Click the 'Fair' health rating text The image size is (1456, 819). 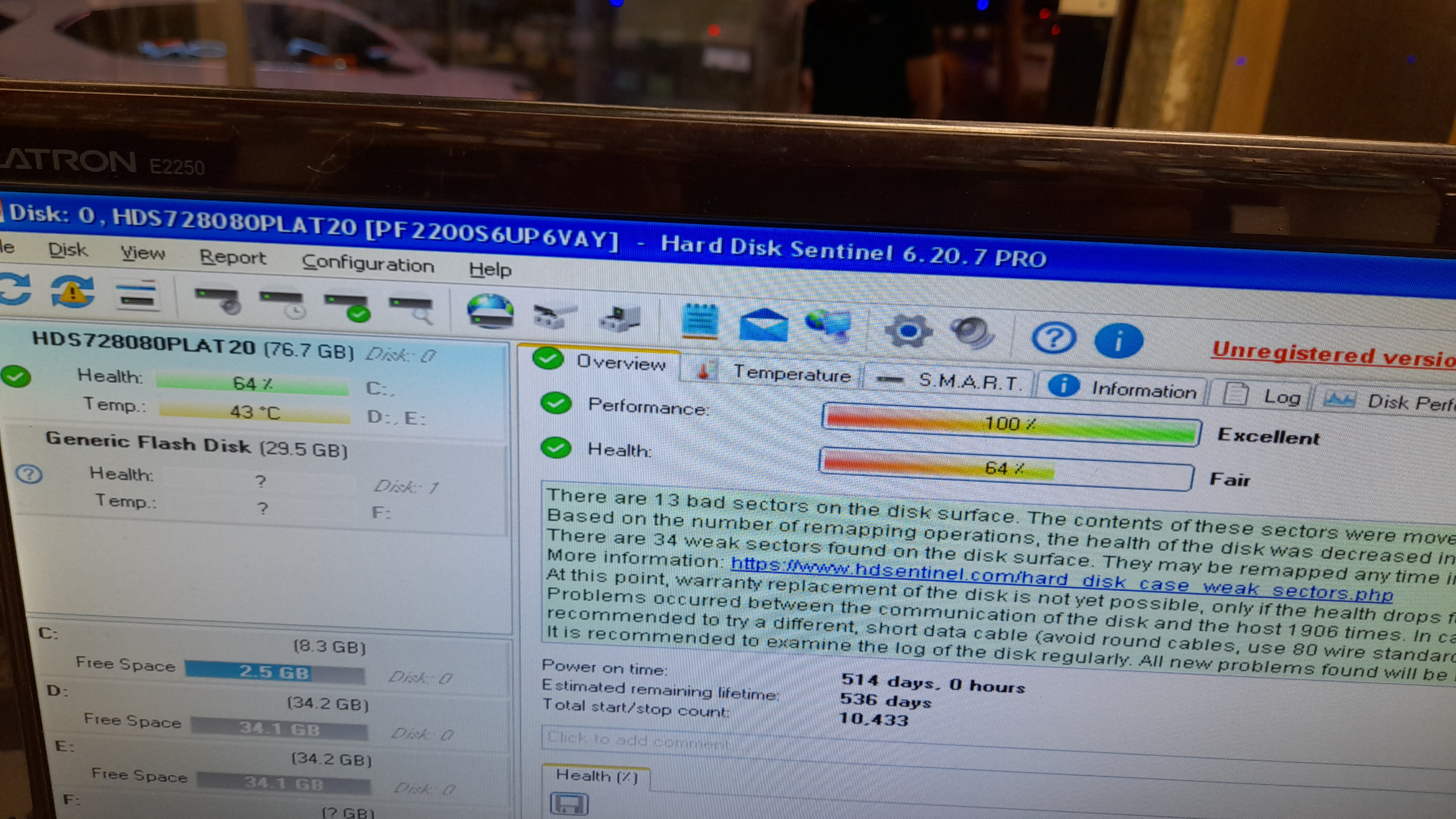(x=1230, y=479)
